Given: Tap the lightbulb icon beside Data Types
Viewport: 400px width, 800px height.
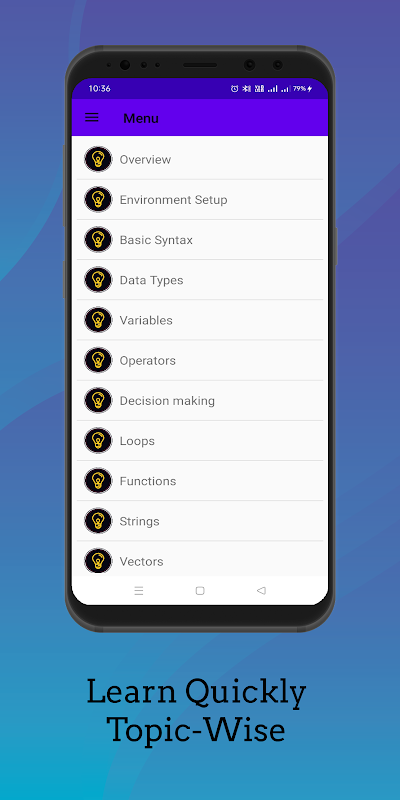Looking at the screenshot, I should [x=98, y=280].
